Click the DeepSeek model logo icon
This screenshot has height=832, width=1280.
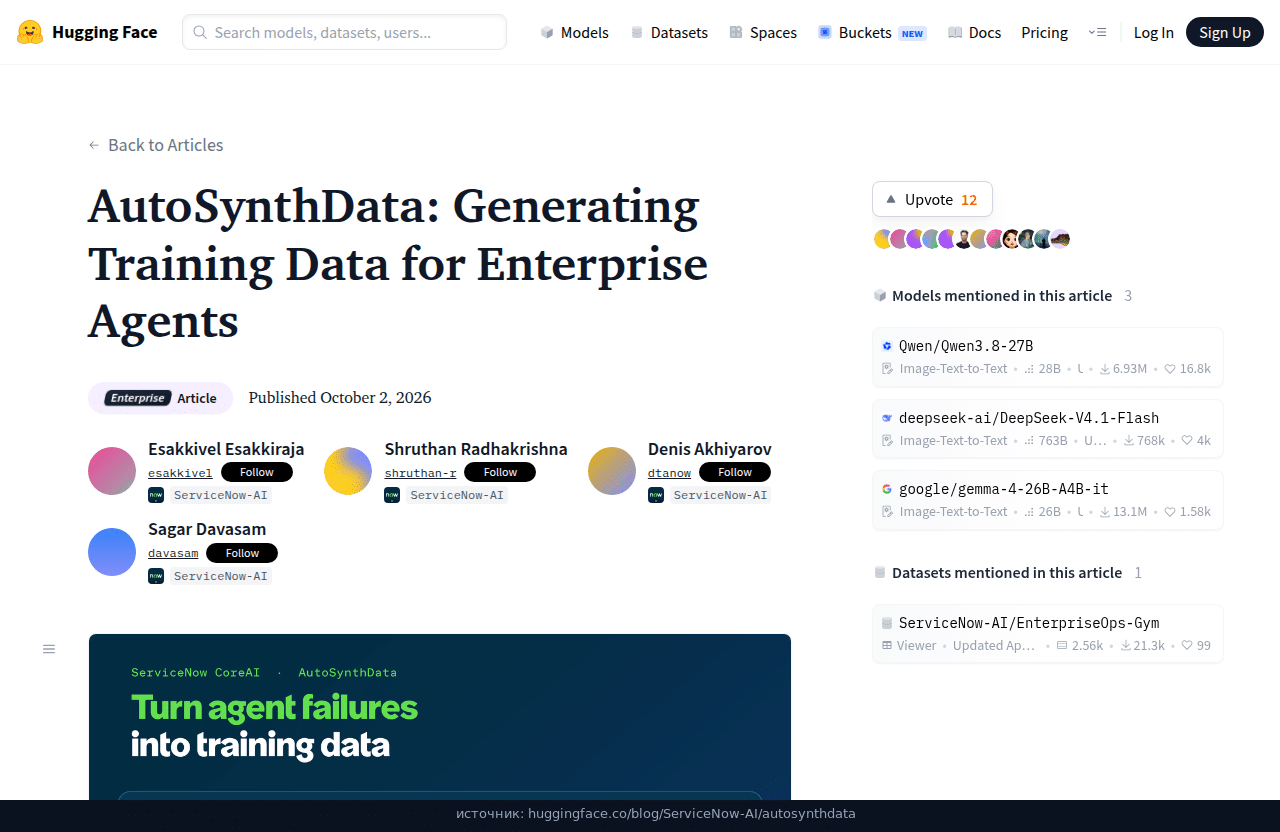887,418
